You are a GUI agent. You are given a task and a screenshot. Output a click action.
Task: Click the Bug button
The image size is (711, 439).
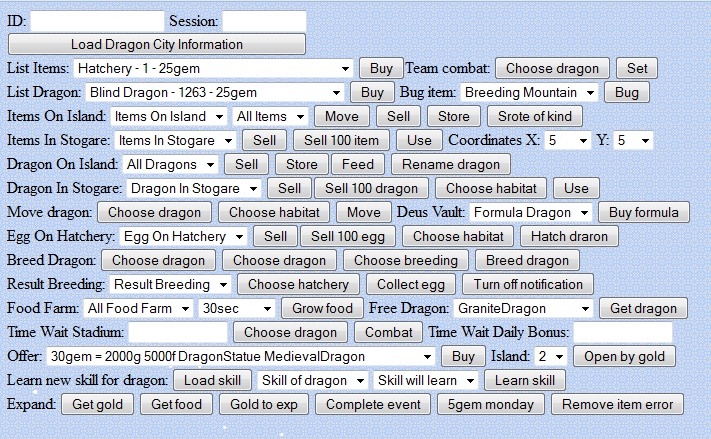627,93
